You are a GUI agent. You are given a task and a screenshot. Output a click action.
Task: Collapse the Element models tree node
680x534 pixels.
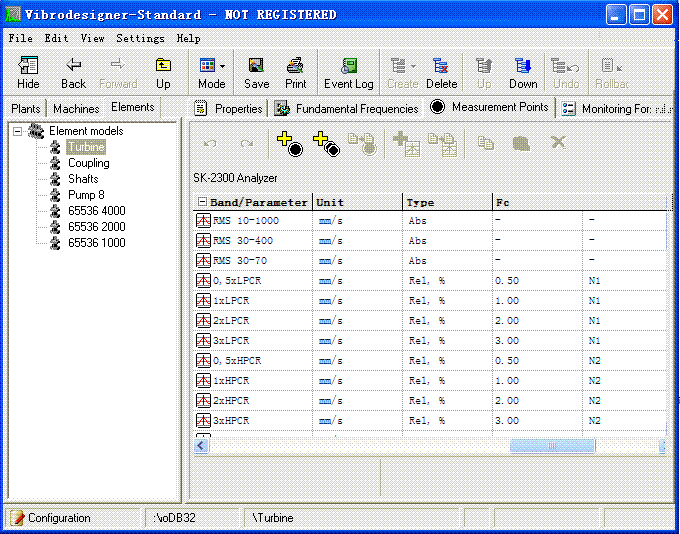coord(17,131)
